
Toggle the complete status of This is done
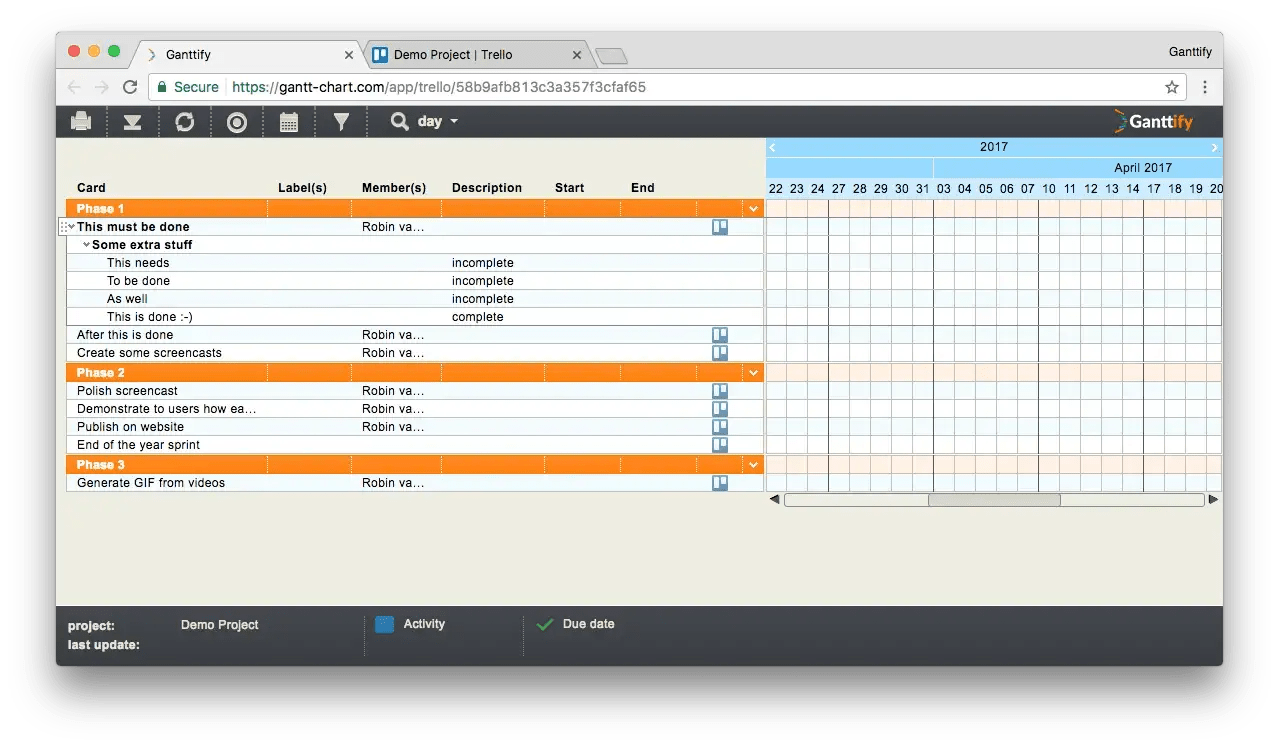point(478,316)
